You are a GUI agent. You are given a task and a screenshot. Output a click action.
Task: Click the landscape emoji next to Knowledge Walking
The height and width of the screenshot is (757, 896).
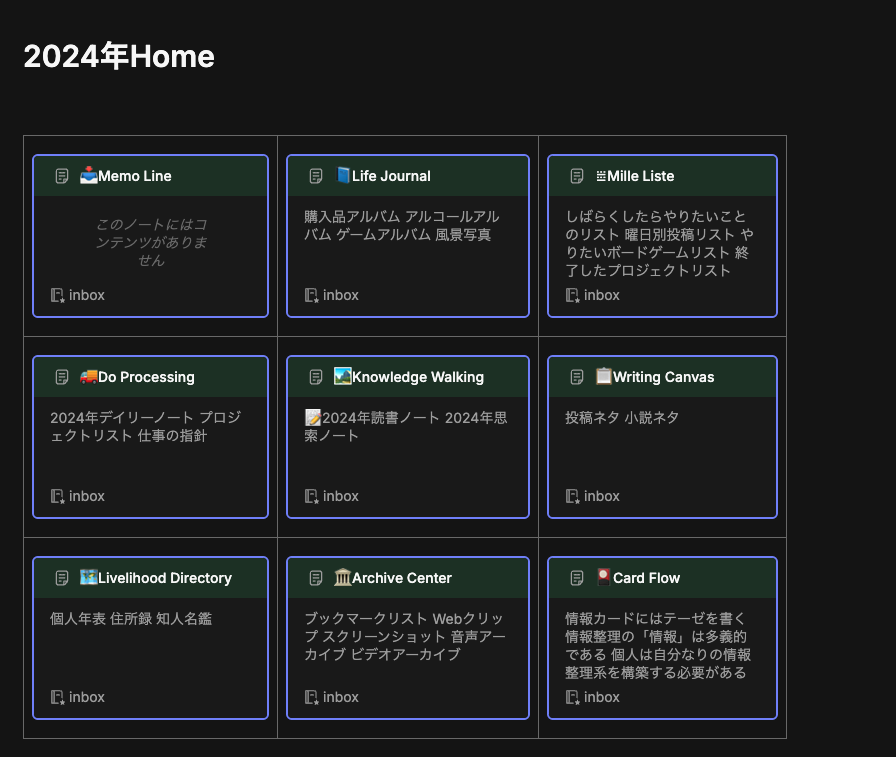(343, 377)
